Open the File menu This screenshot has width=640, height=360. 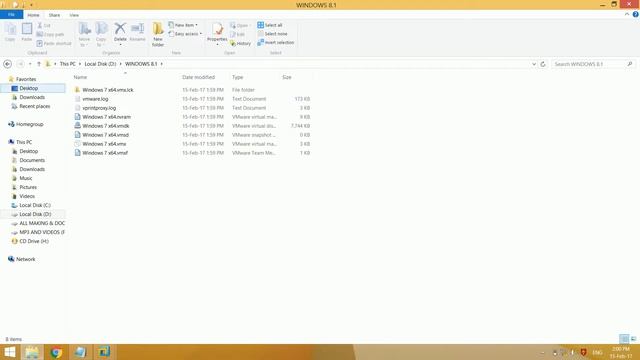coord(11,15)
